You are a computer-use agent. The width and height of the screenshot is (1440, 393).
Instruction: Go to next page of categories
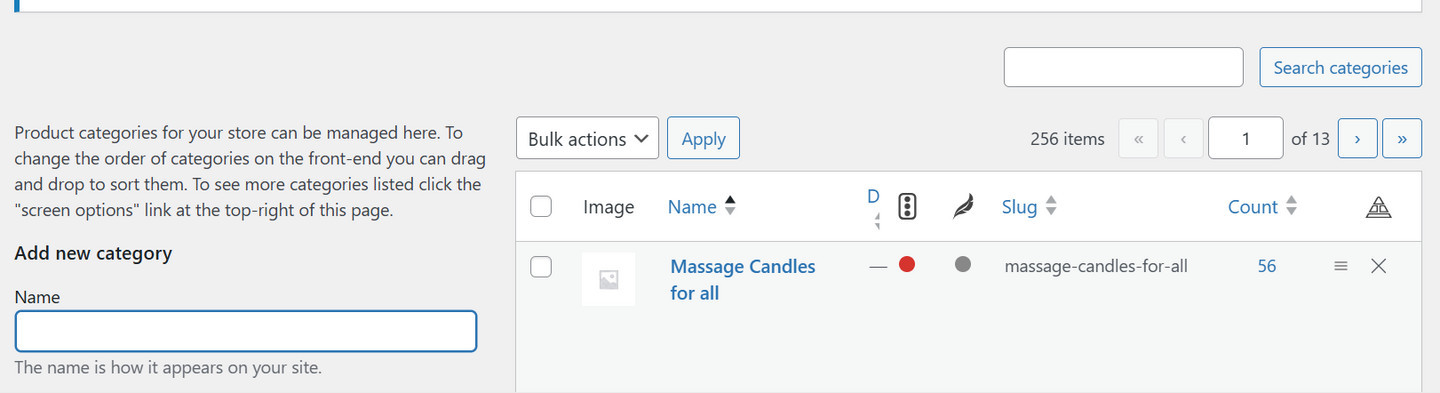(1357, 138)
